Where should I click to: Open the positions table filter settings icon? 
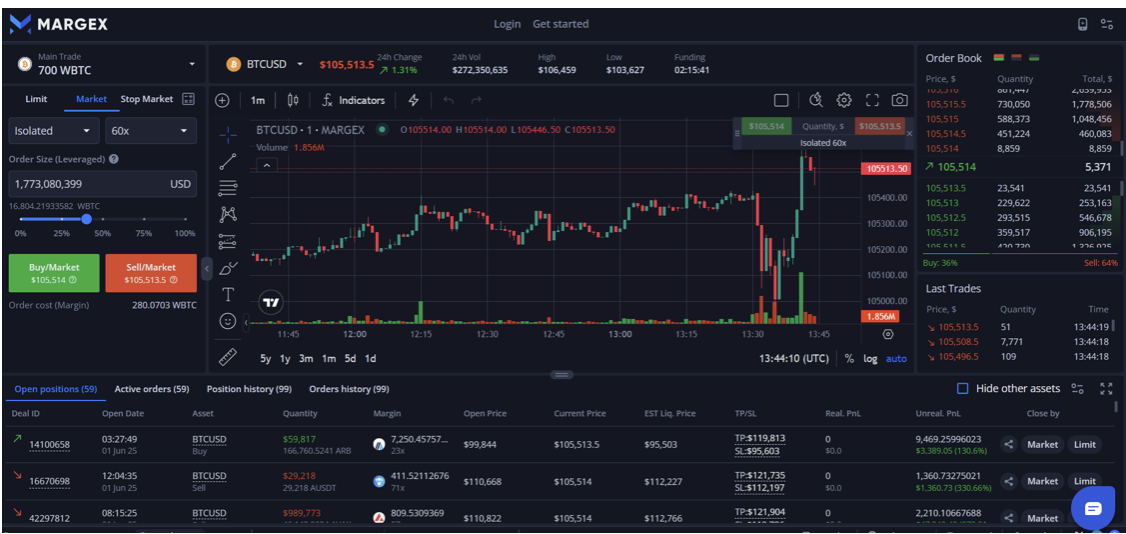(1077, 388)
